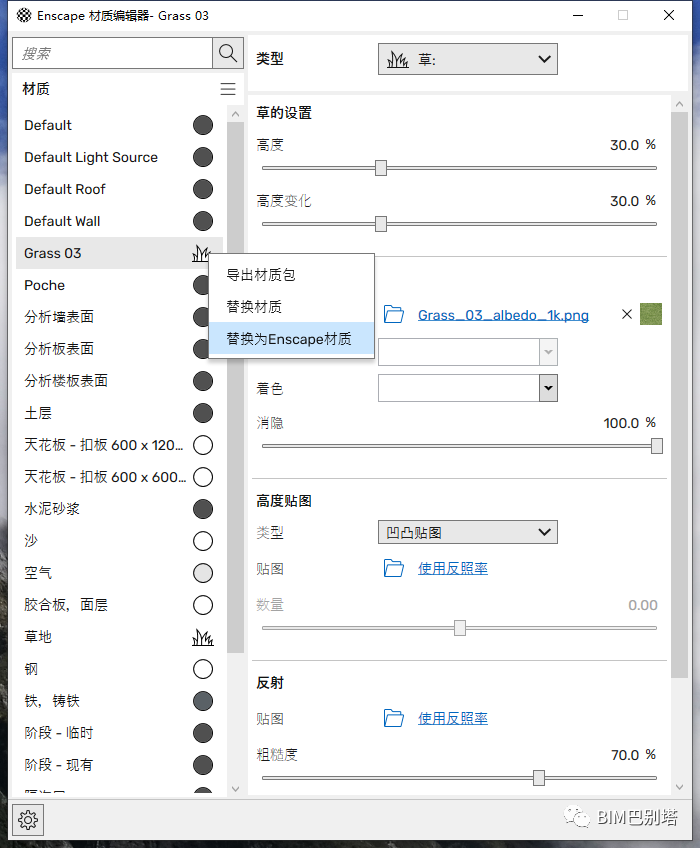
Task: Click the 高度 slider handle
Action: click(x=381, y=168)
